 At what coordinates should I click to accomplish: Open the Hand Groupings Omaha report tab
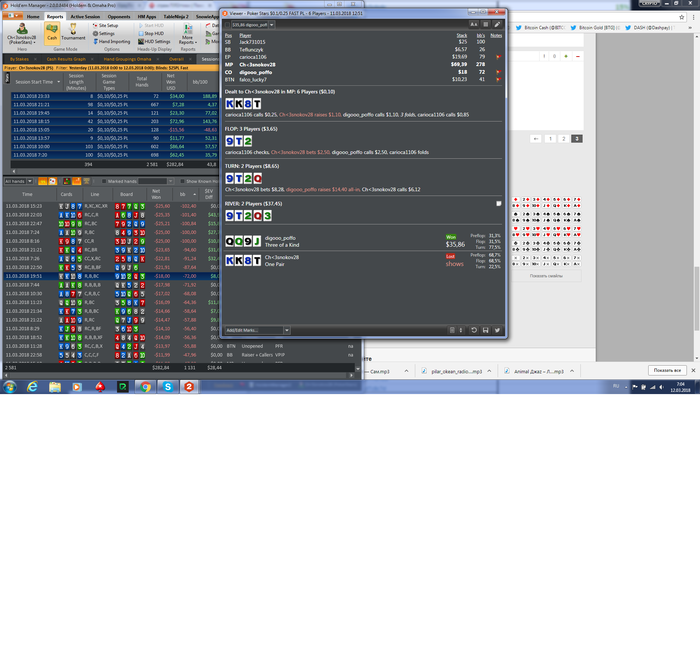pyautogui.click(x=127, y=59)
